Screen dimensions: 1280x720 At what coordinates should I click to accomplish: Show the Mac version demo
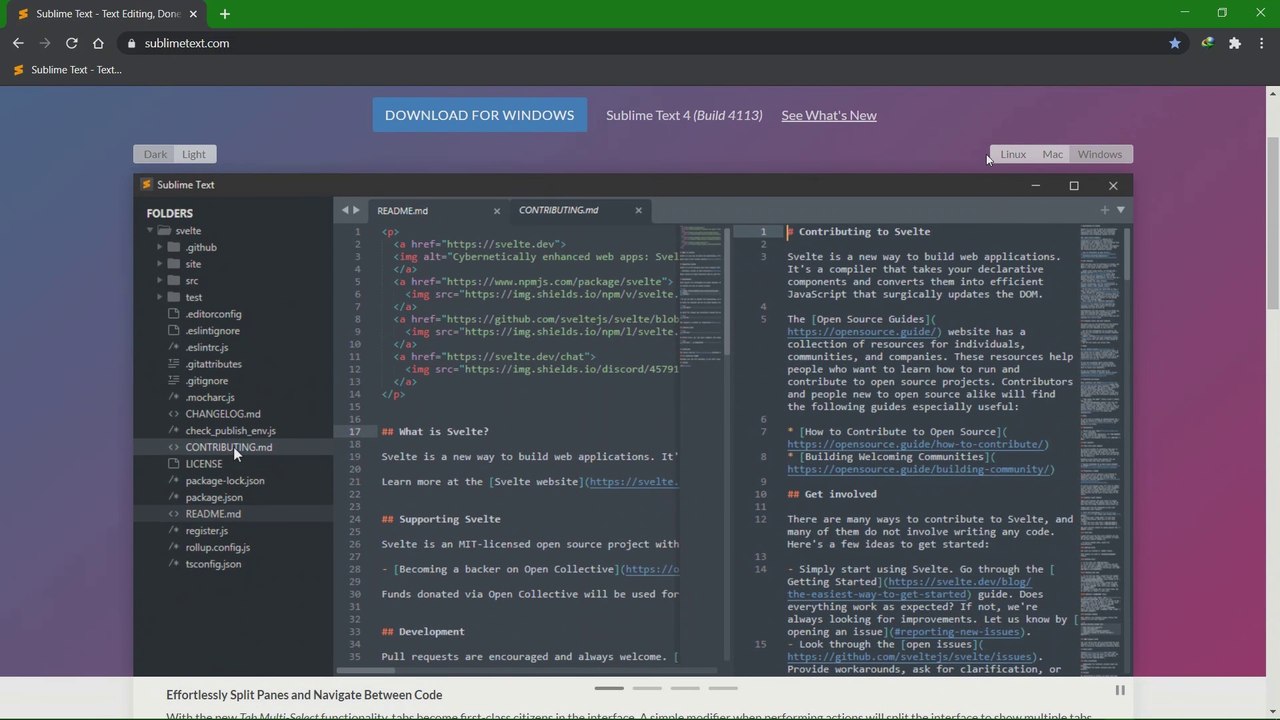[1053, 154]
